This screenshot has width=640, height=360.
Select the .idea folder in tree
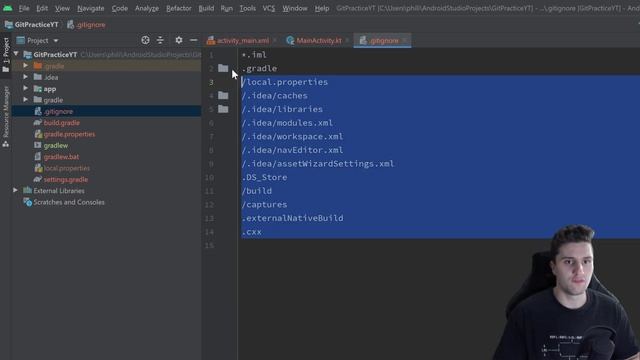click(51, 78)
